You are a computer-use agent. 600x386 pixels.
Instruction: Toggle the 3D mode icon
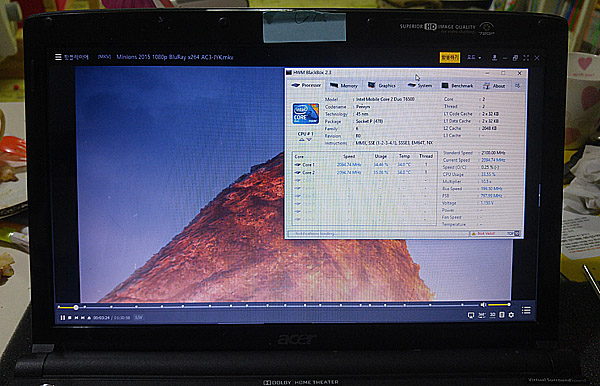point(492,315)
